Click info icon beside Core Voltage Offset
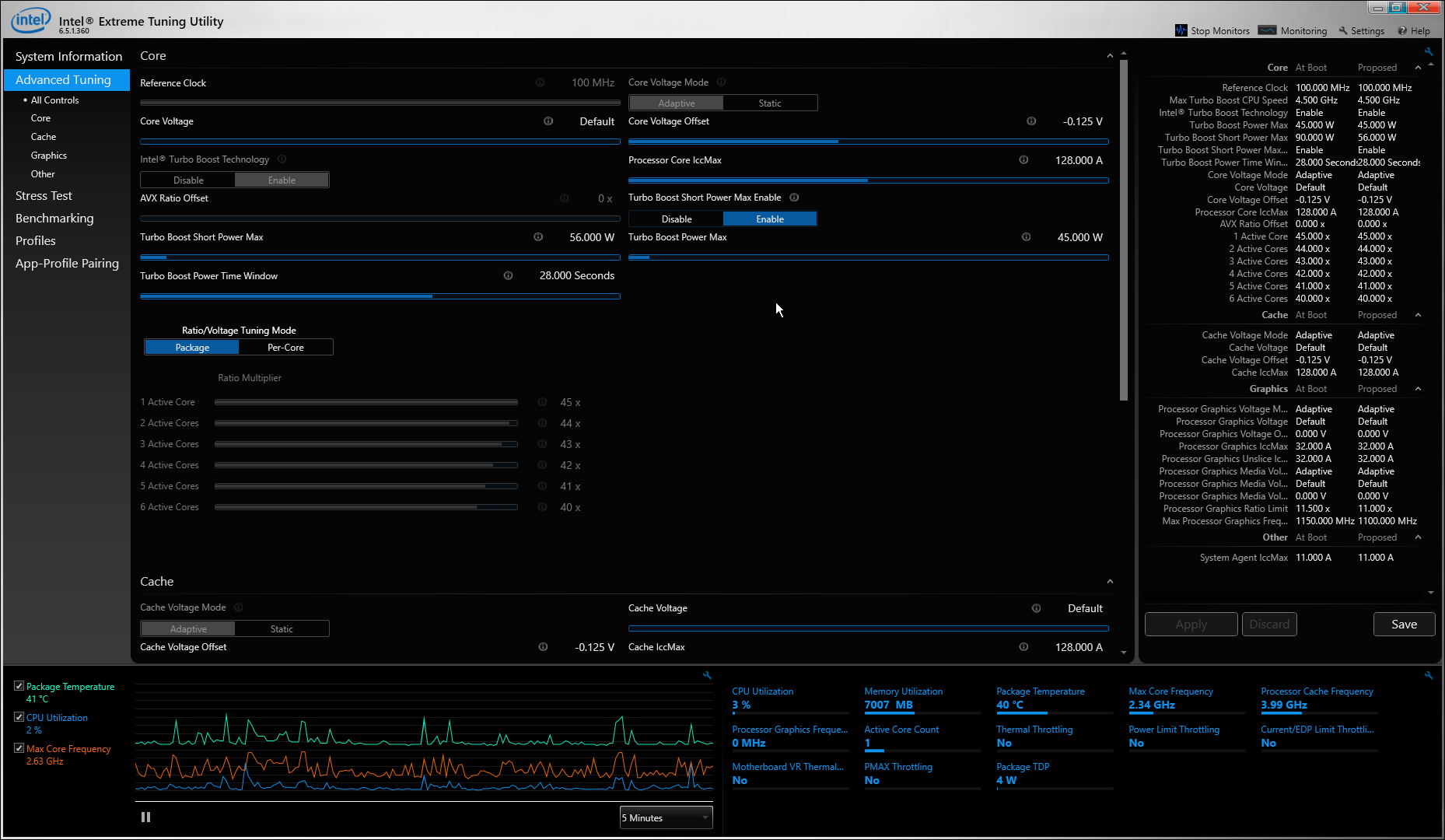The image size is (1445, 840). (1031, 121)
